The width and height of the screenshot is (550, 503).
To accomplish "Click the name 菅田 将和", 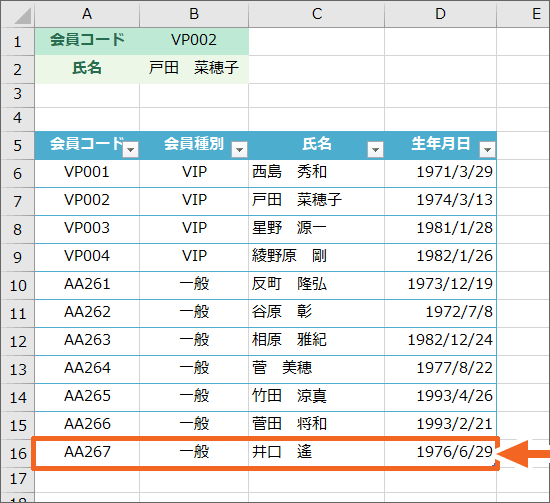I will point(289,424).
